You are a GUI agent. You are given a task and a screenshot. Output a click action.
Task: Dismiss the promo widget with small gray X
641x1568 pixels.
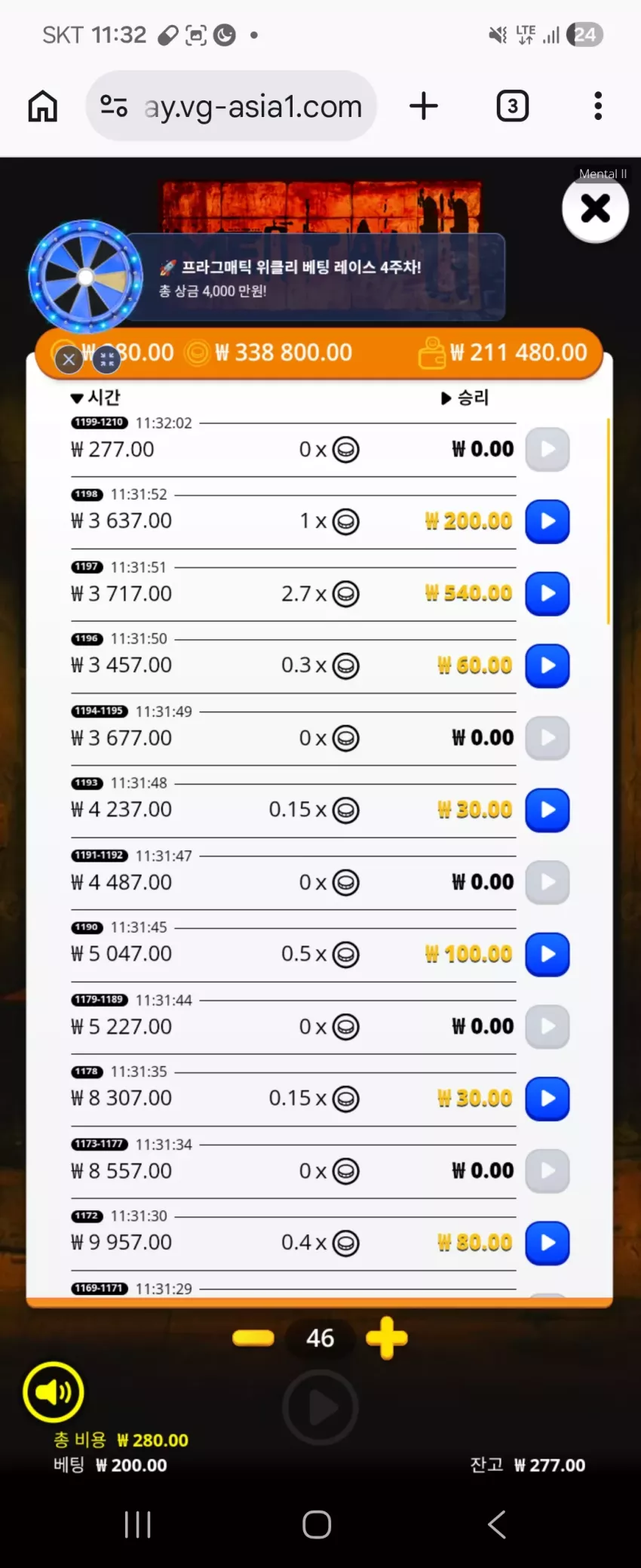69,359
